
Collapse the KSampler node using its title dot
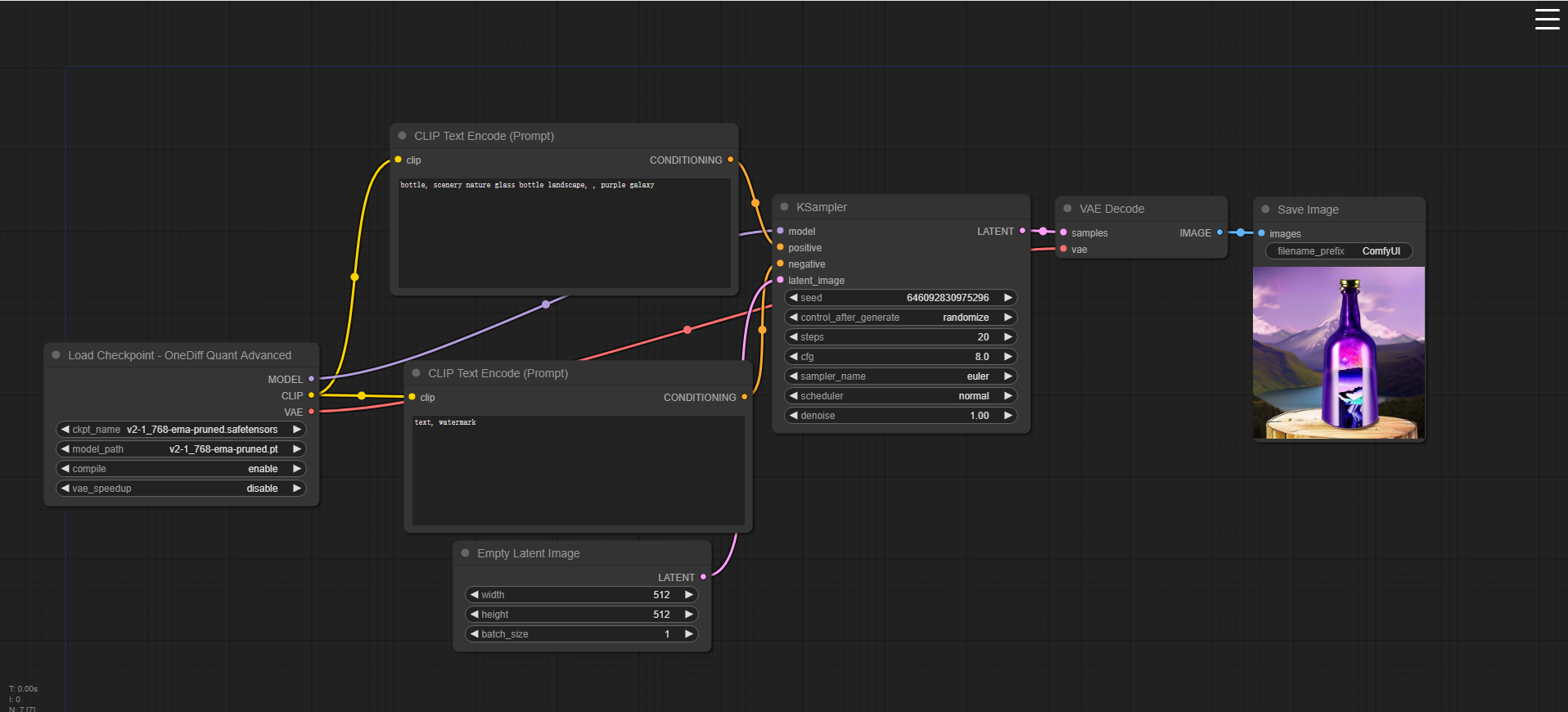click(x=784, y=207)
